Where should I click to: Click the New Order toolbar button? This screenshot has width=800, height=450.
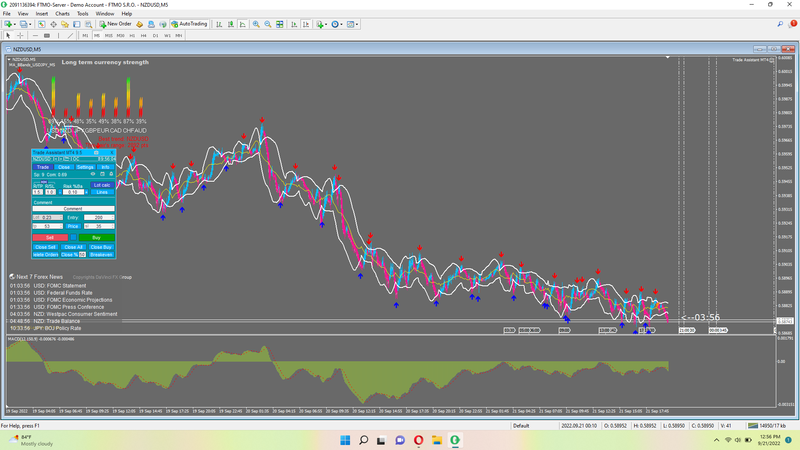[x=114, y=23]
